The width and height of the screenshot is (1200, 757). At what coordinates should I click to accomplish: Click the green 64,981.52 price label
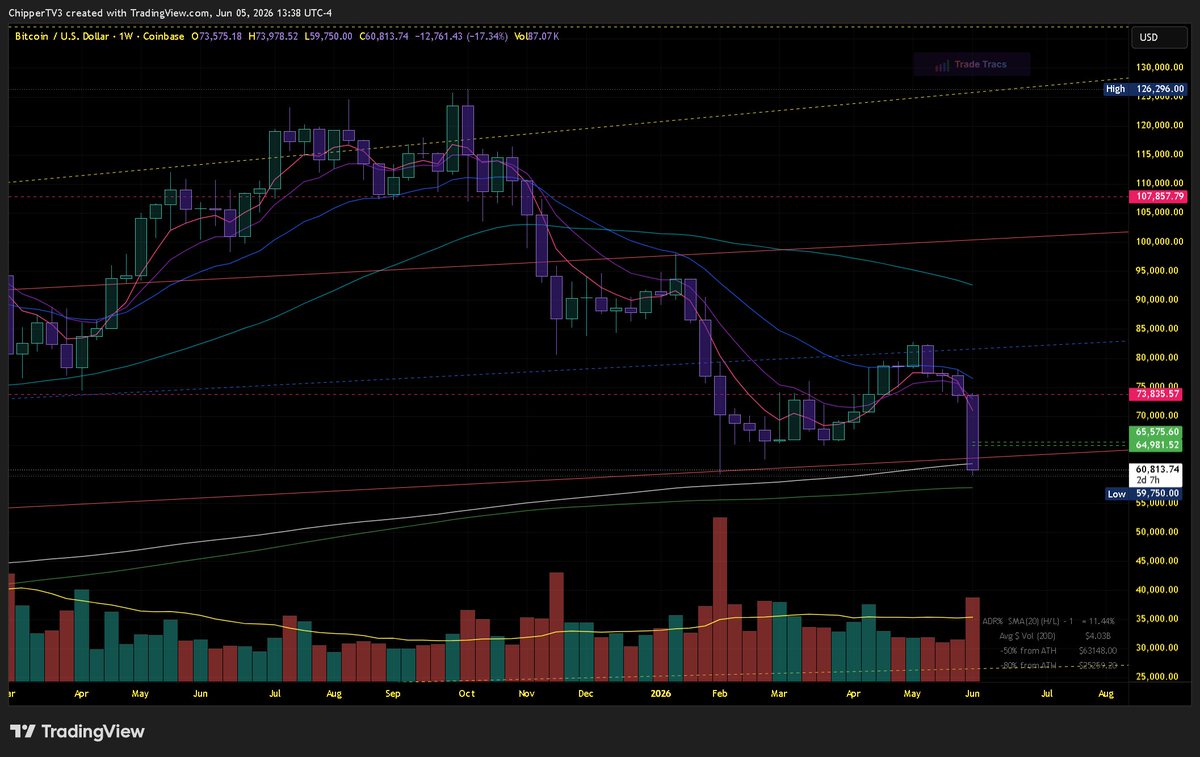1157,444
